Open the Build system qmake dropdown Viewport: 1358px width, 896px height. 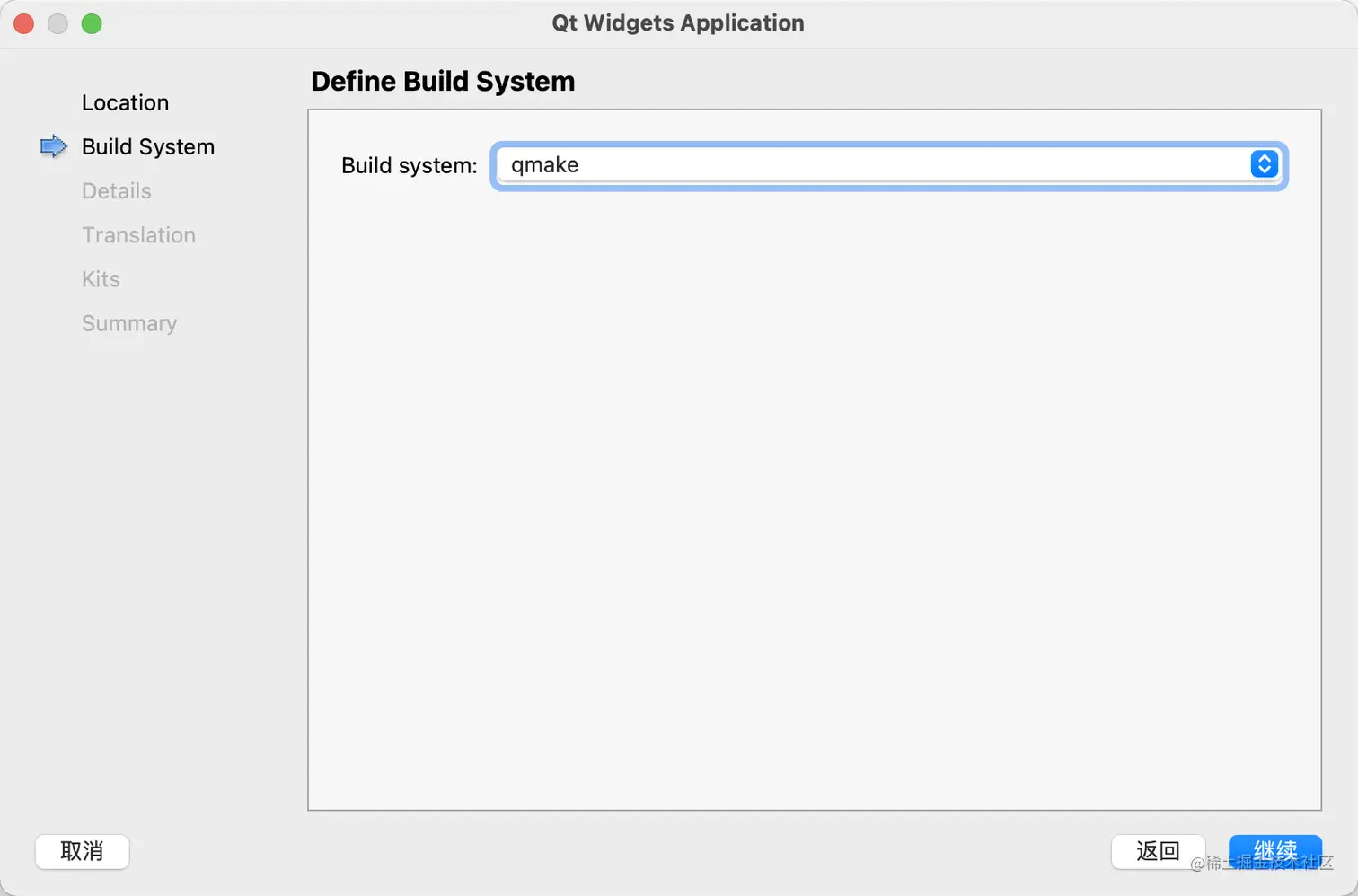click(889, 165)
